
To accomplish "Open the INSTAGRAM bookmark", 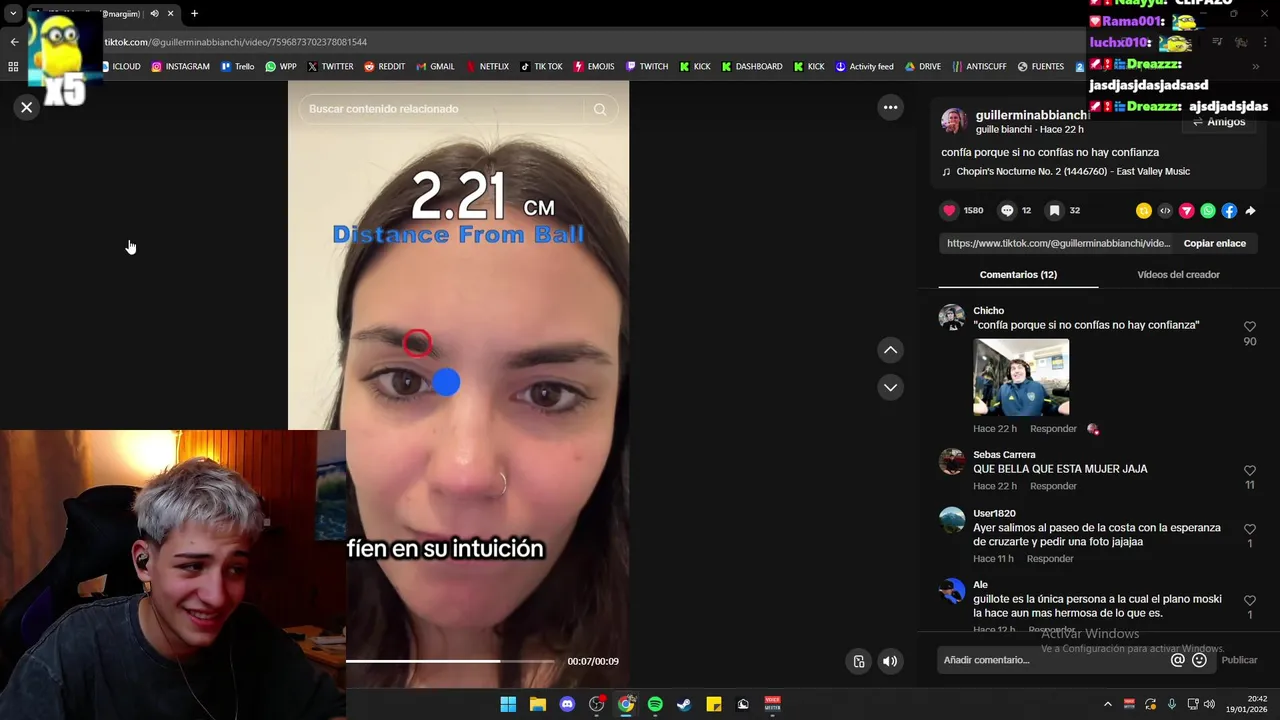I will 180,67.
